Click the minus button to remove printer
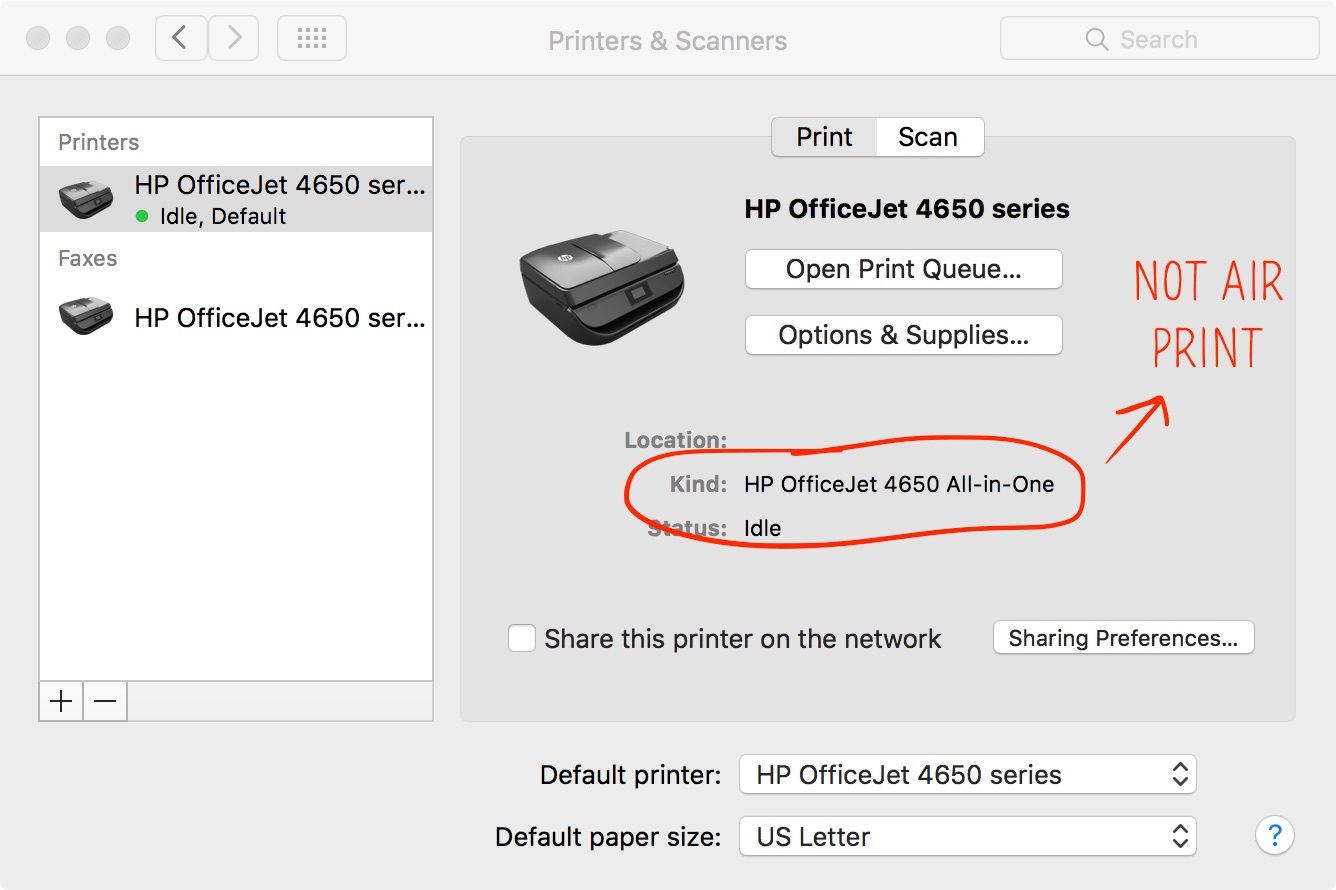 105,702
